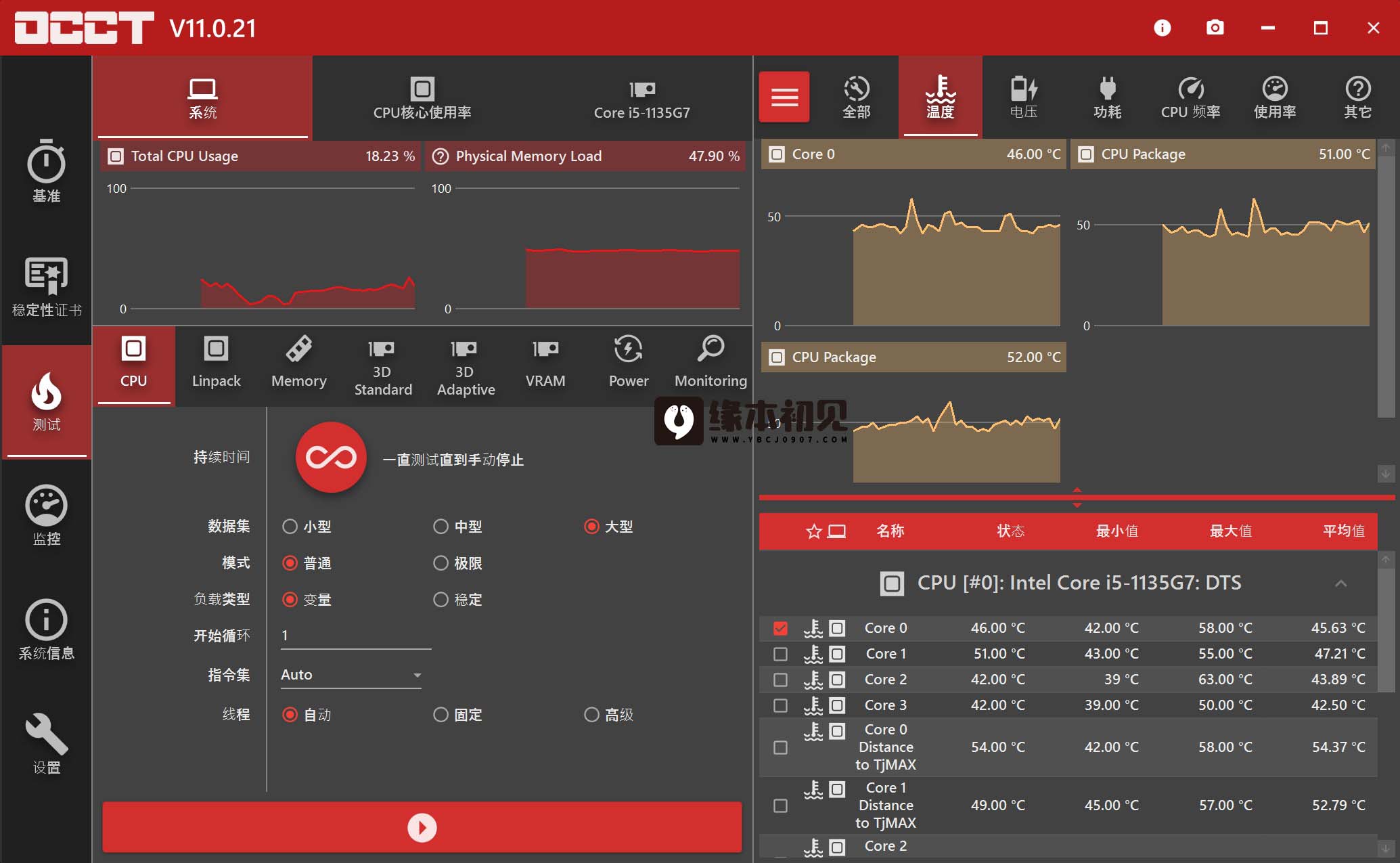Select 高级 advanced threads radio

[x=591, y=715]
